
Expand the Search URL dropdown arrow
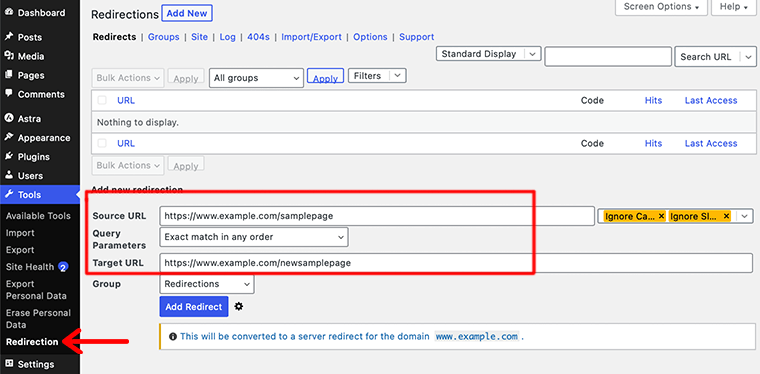point(748,57)
